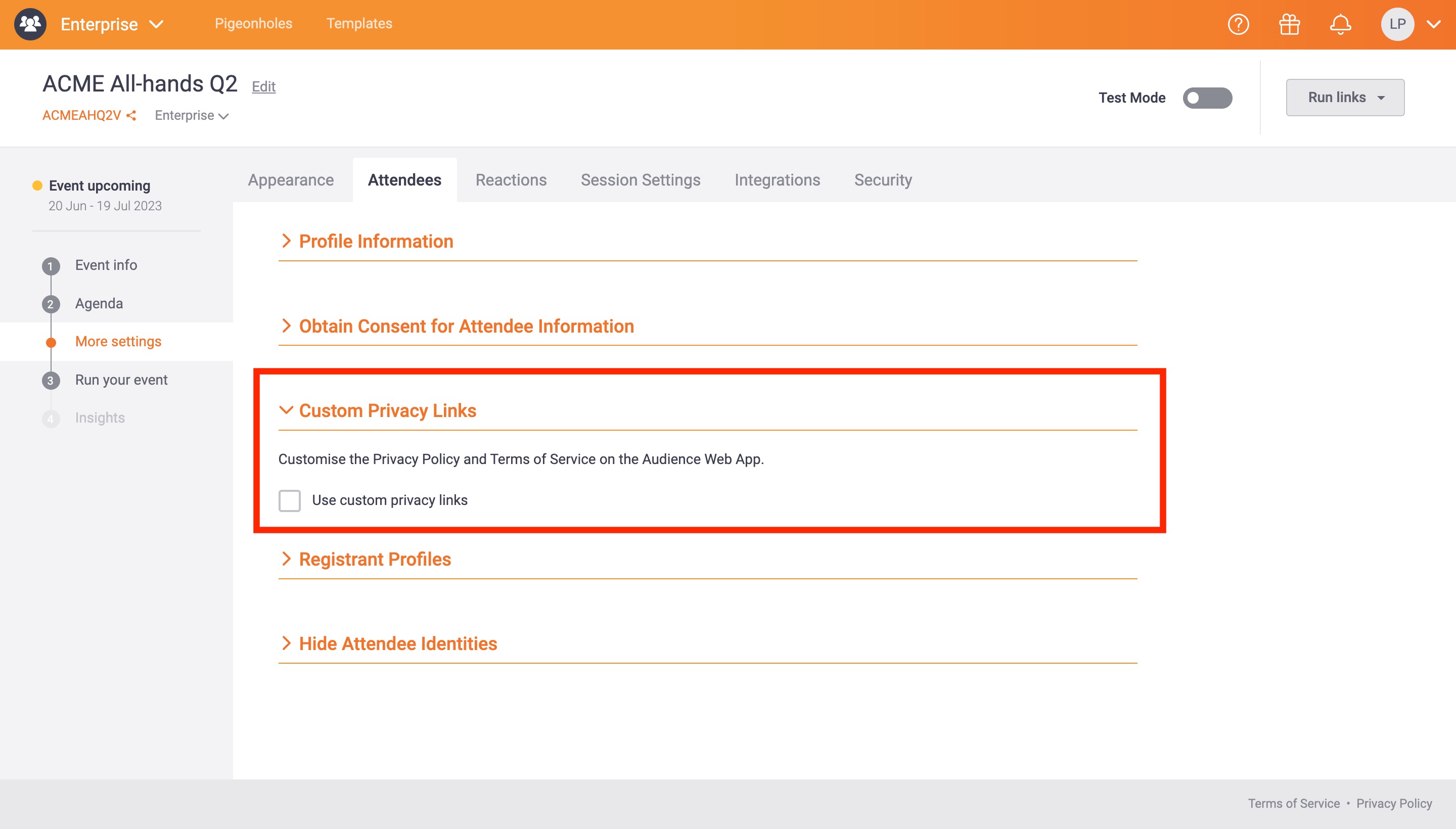1456x829 pixels.
Task: Open the gift rewards icon
Action: point(1289,24)
